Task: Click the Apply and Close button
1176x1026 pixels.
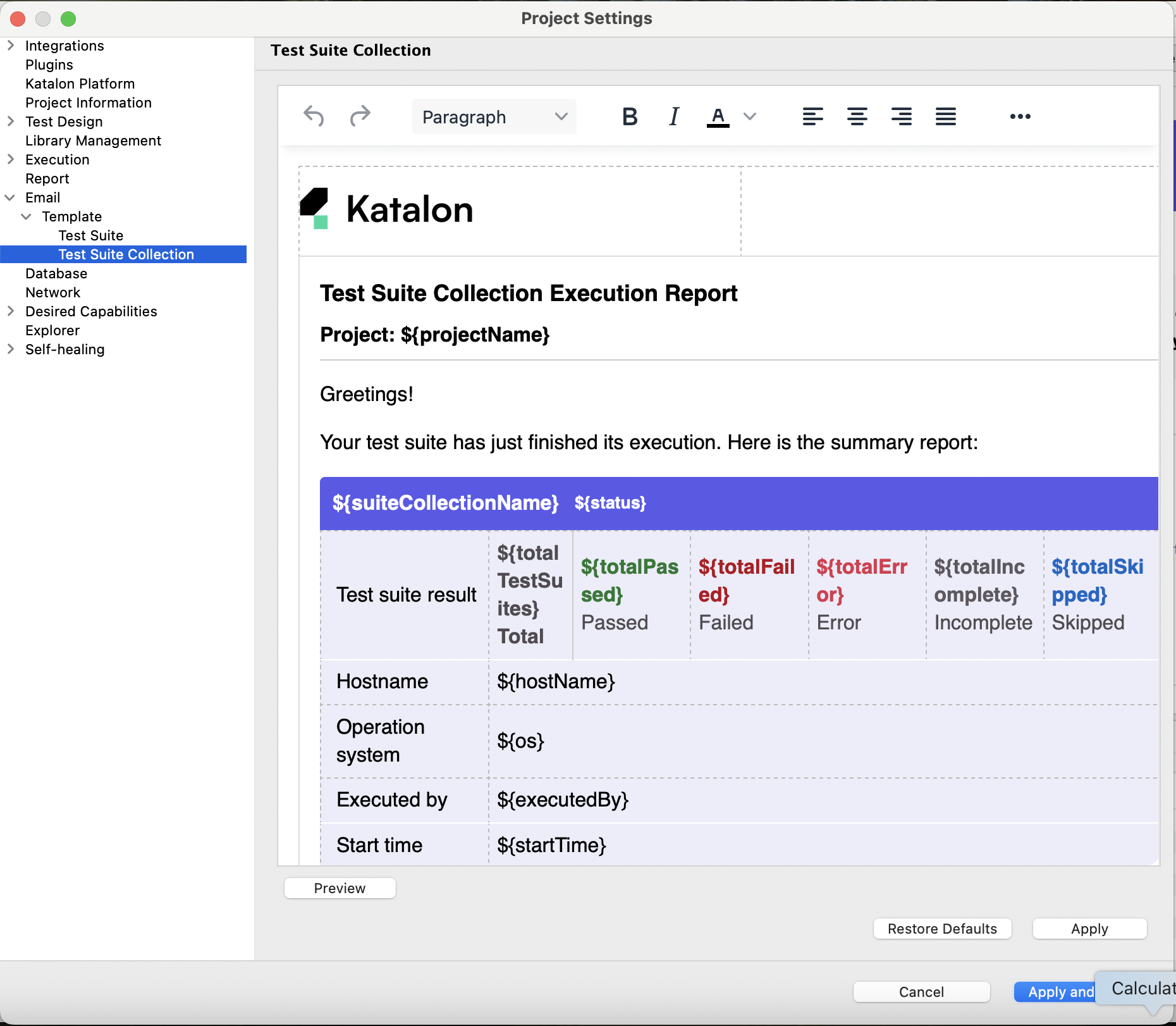Action: click(1056, 992)
